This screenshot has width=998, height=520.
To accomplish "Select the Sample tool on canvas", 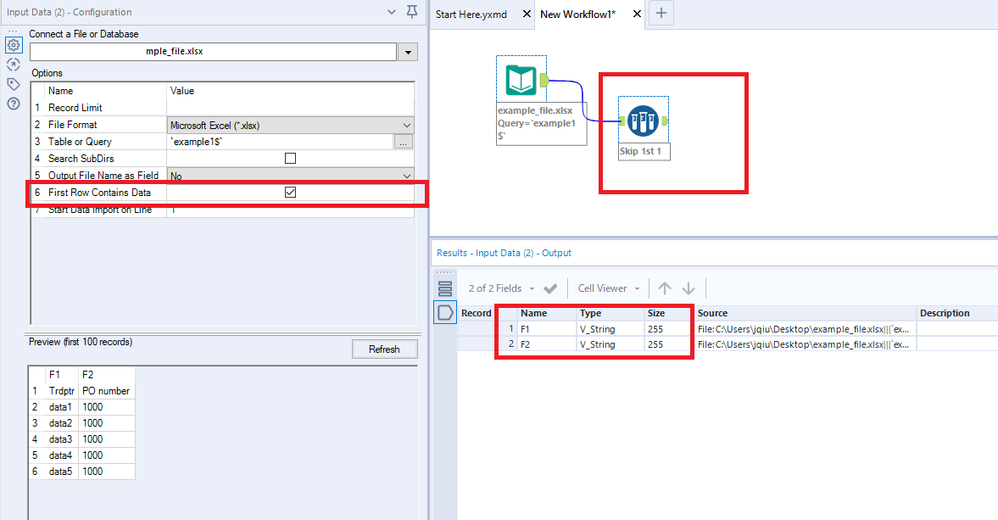I will [x=643, y=121].
